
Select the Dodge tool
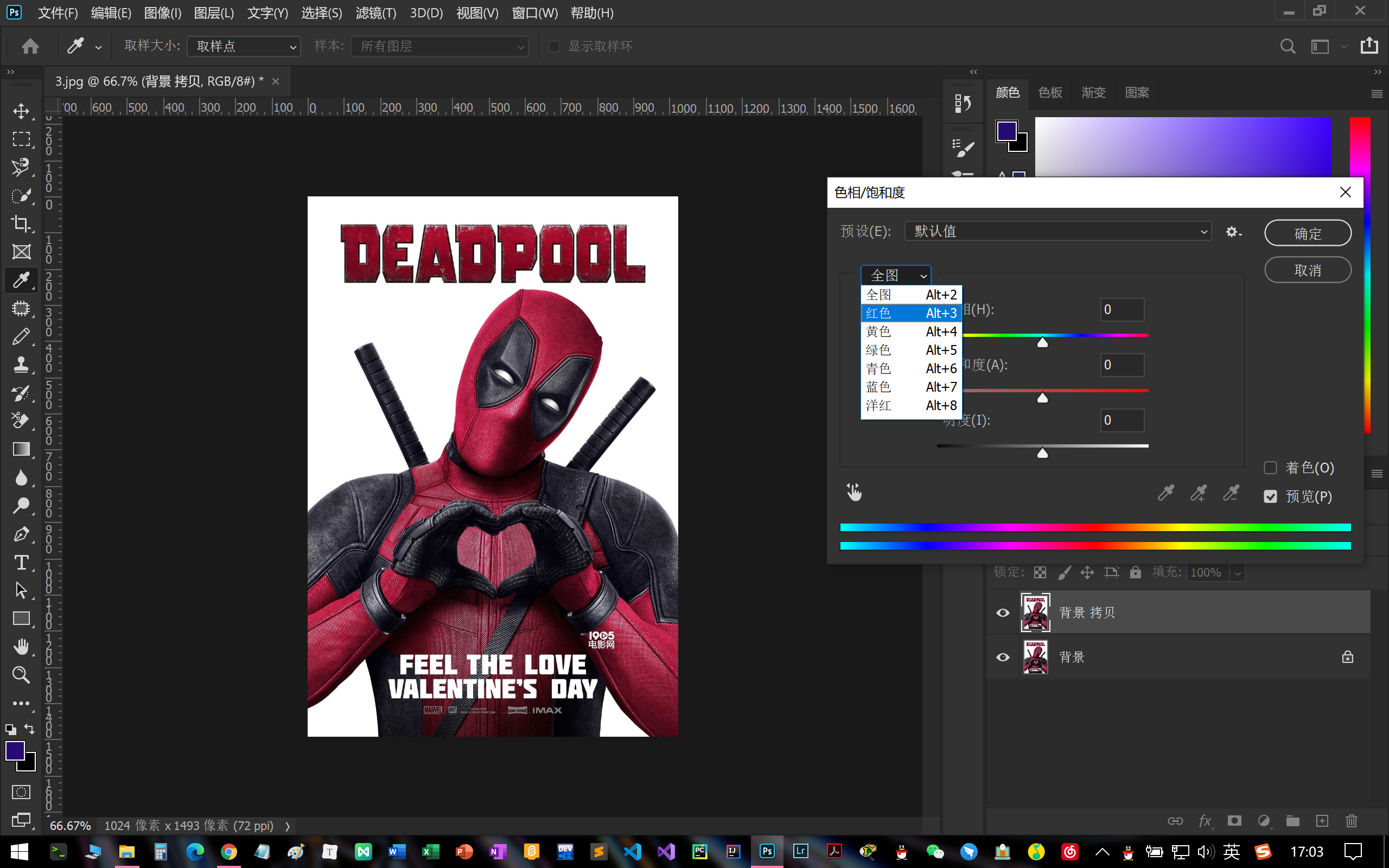[x=21, y=505]
